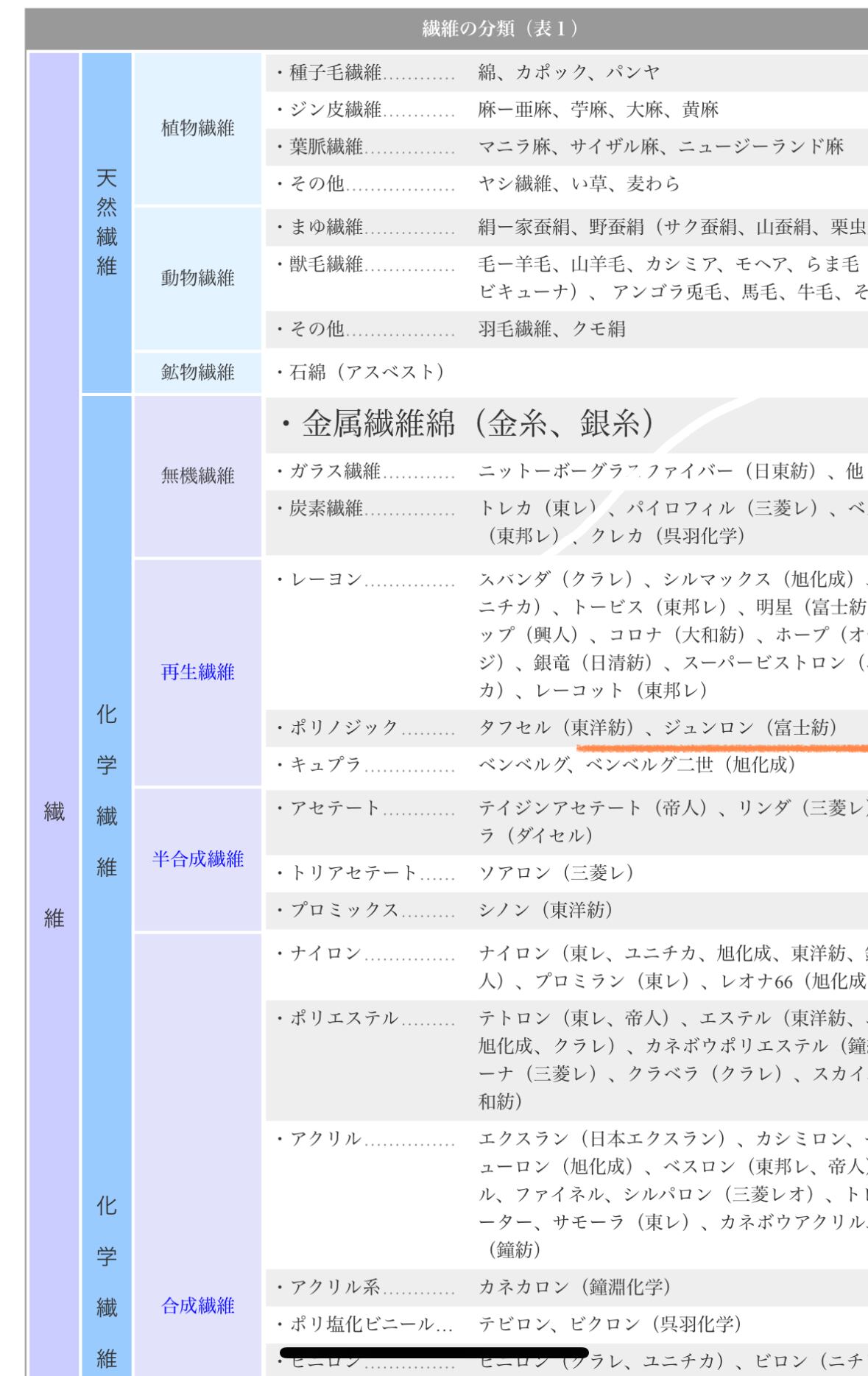Click the ポリエステル row label
This screenshot has width=868, height=1376.
(x=344, y=1018)
